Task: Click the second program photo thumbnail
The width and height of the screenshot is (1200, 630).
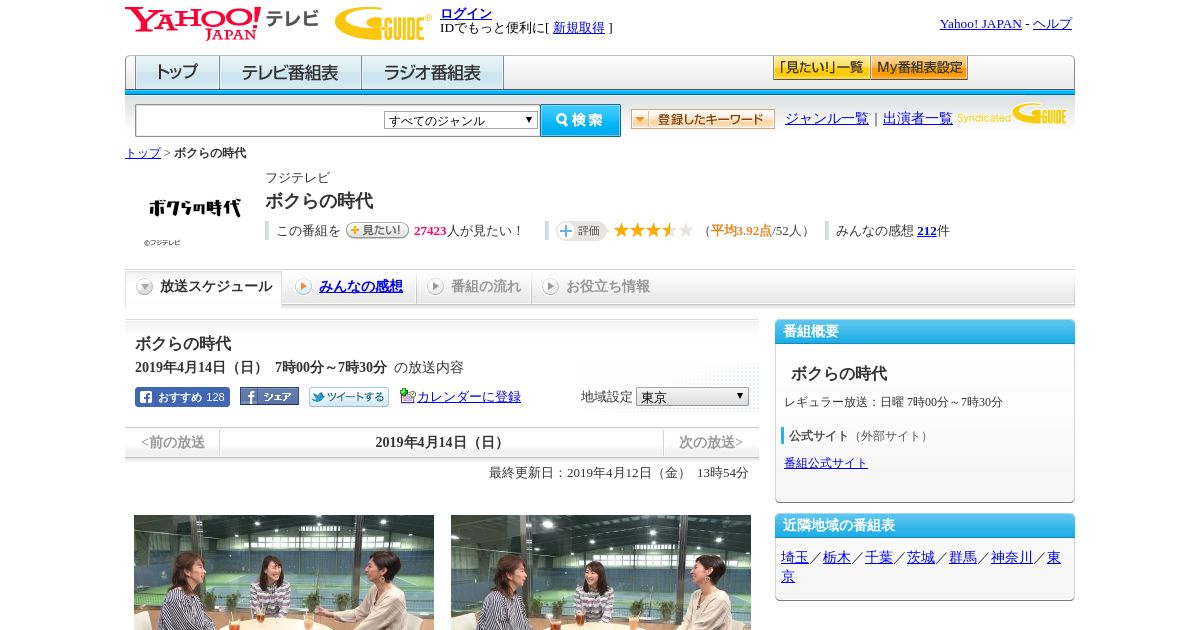Action: 601,572
